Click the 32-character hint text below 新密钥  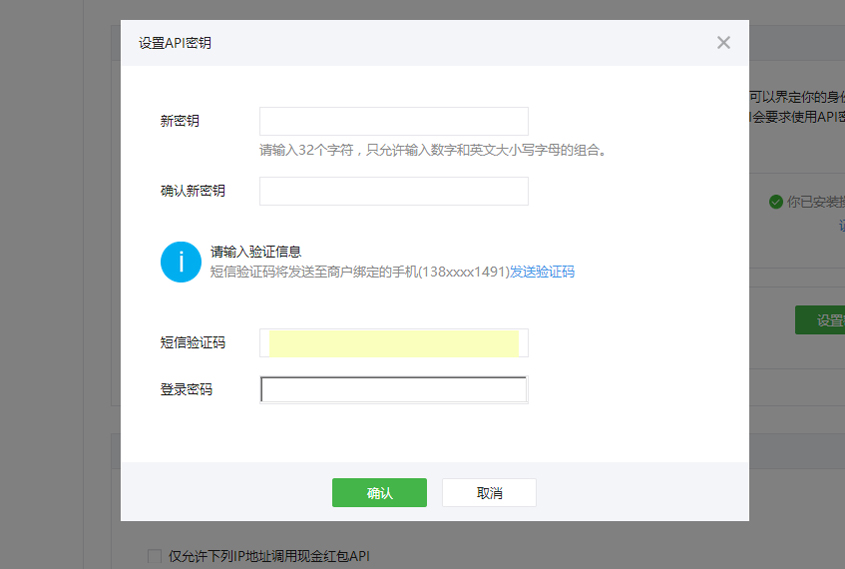coord(433,151)
